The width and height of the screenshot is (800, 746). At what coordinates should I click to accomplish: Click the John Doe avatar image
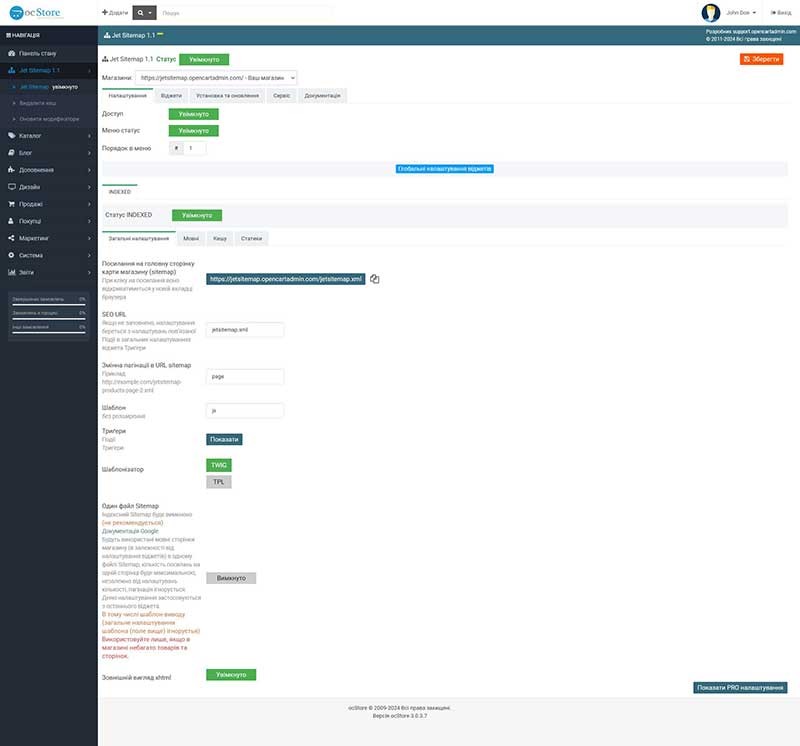[710, 13]
